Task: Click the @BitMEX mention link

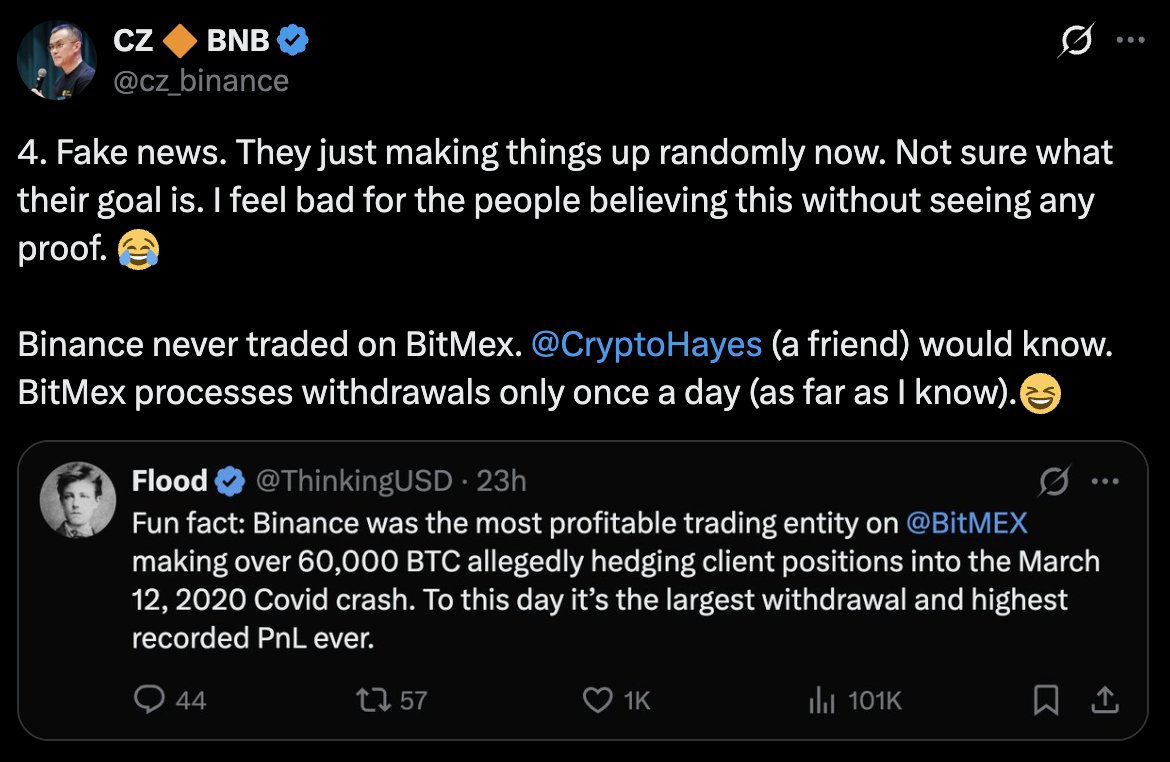Action: 966,522
